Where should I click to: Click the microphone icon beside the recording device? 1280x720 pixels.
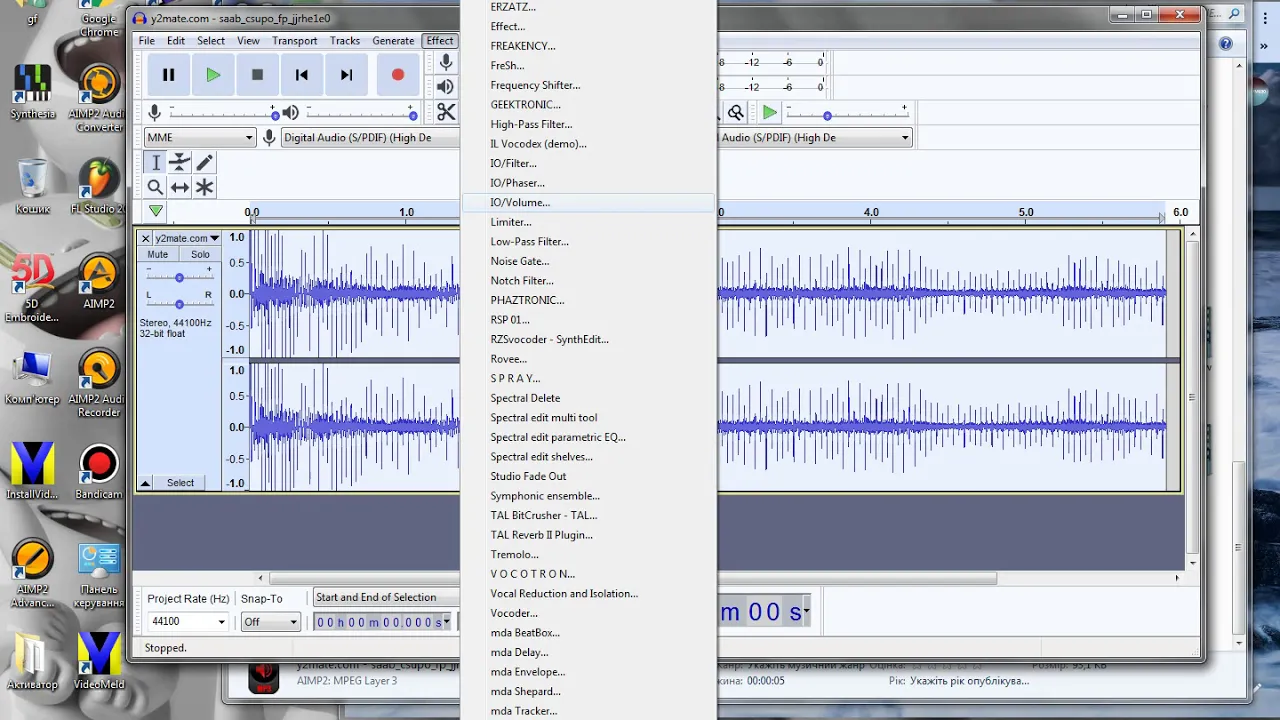(x=269, y=137)
